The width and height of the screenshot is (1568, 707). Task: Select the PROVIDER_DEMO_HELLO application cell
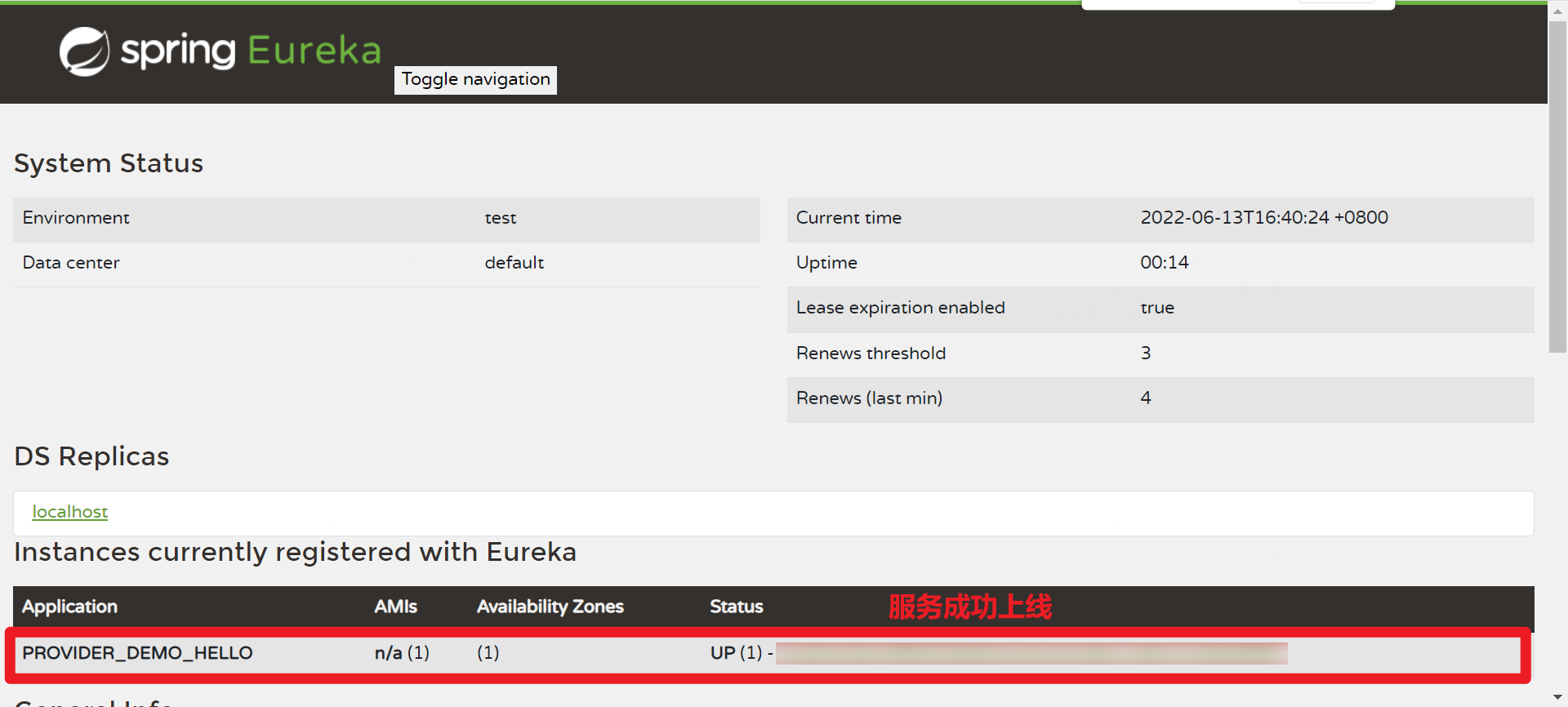pos(137,653)
